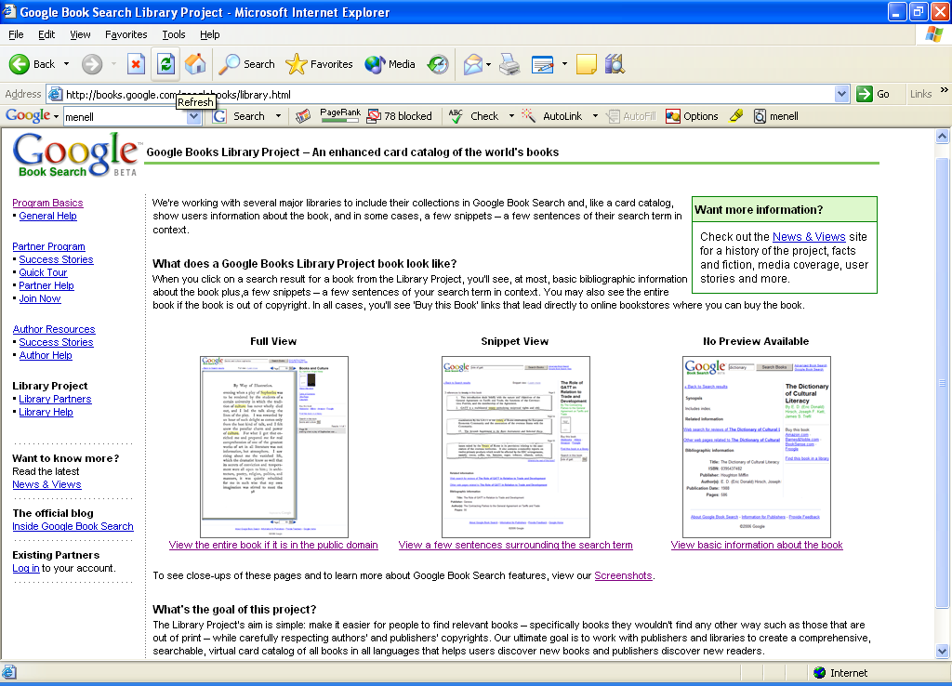This screenshot has width=952, height=686.
Task: Open the No Preview Available thumbnail
Action: tap(756, 446)
